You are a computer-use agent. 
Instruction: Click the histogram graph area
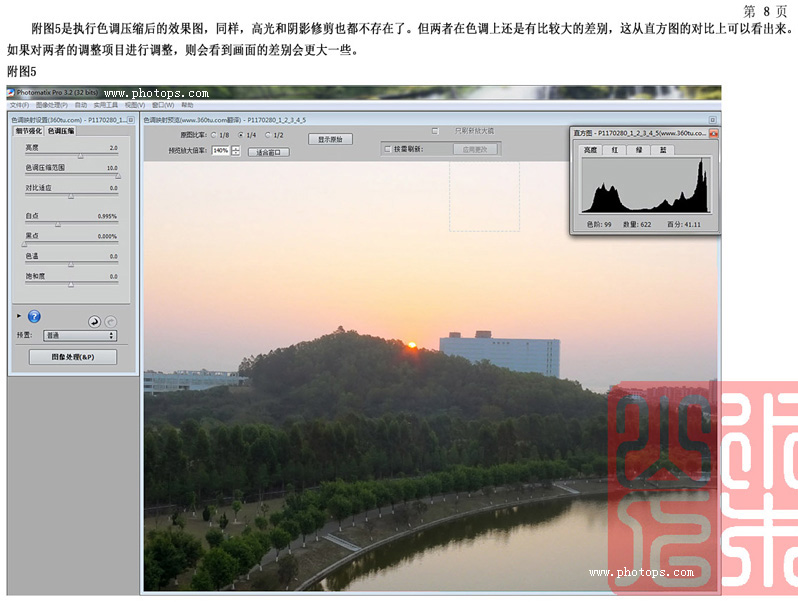pos(646,185)
